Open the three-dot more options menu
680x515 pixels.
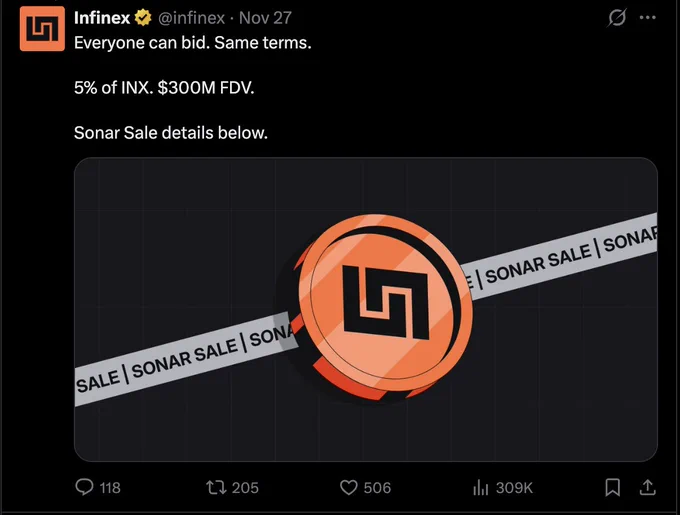[647, 17]
